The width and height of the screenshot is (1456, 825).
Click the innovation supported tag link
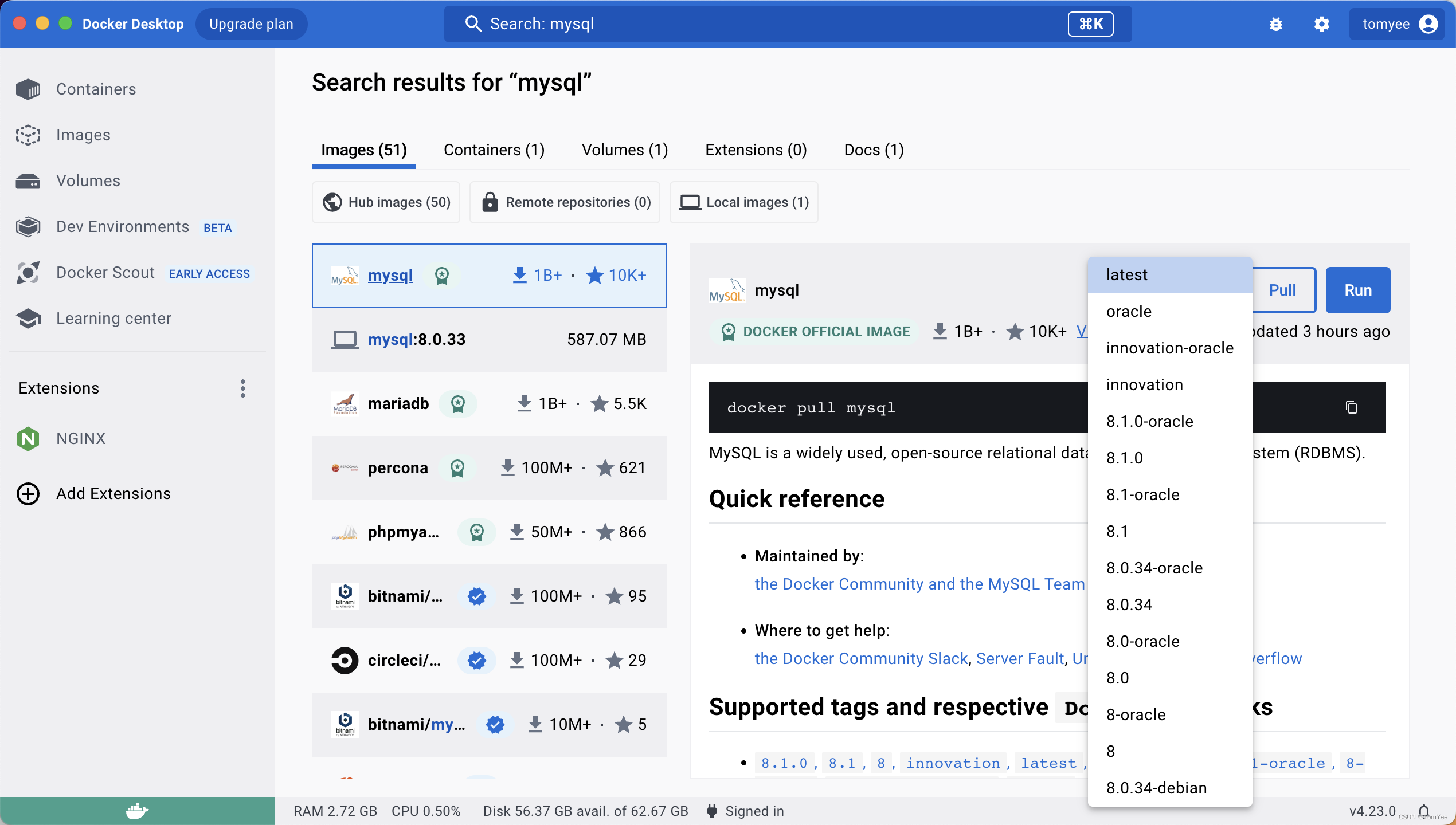pos(953,763)
